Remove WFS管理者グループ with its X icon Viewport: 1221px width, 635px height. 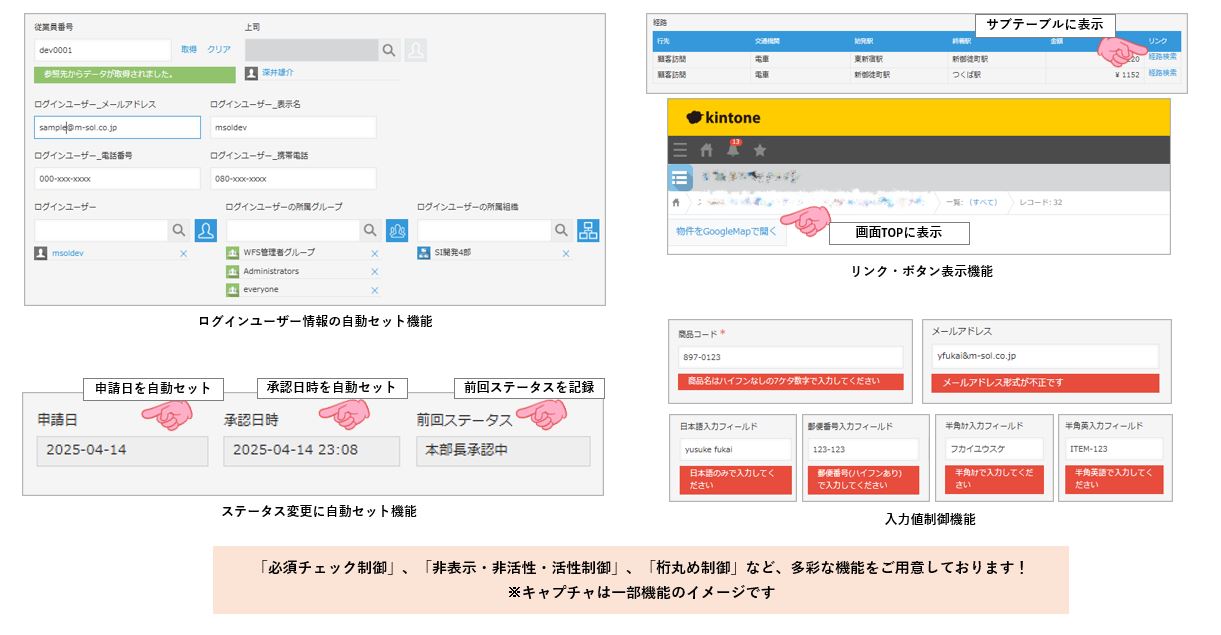375,253
